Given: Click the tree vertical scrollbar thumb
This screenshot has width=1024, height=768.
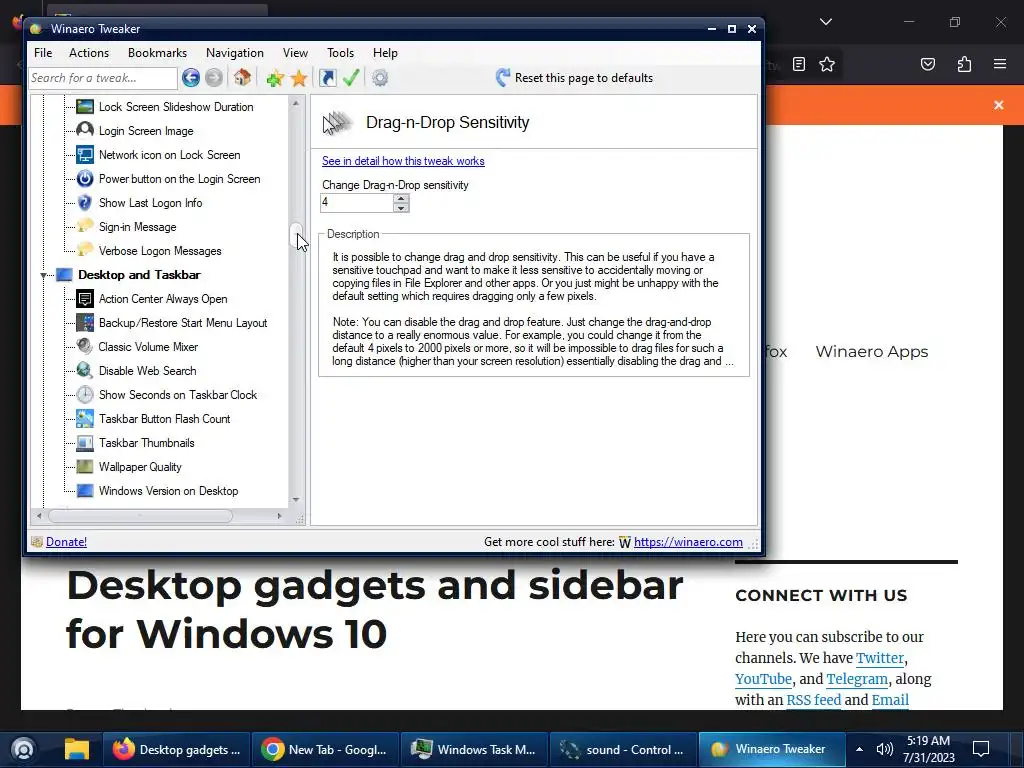Looking at the screenshot, I should 296,235.
